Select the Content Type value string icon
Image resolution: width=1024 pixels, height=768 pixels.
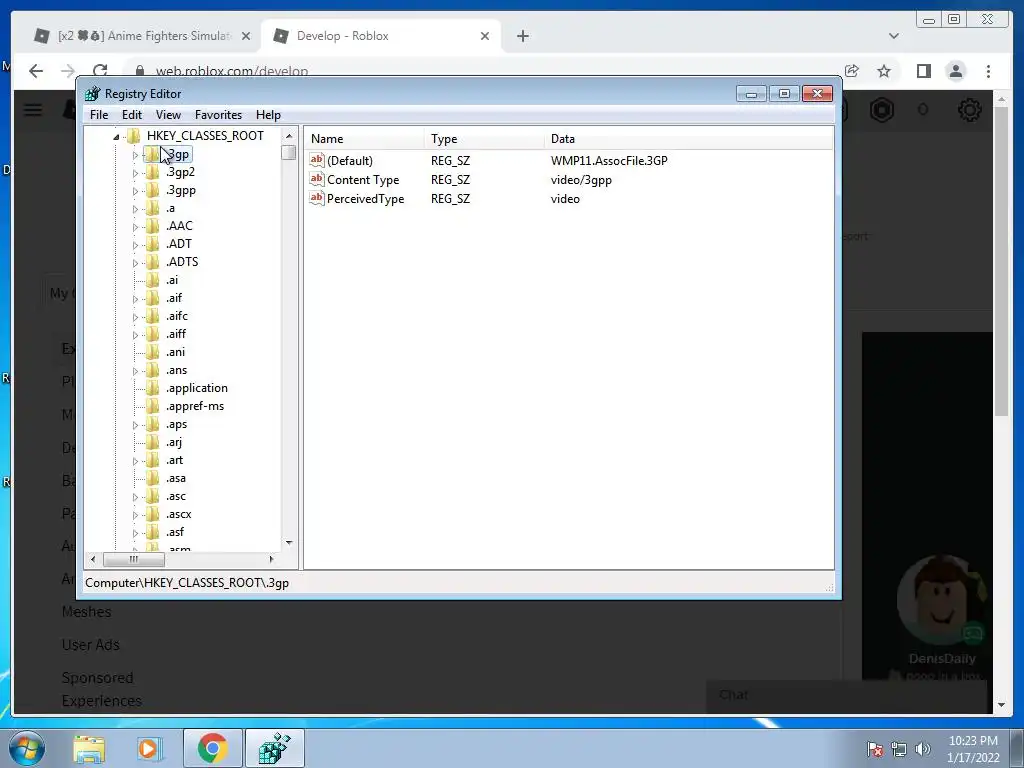tap(317, 179)
